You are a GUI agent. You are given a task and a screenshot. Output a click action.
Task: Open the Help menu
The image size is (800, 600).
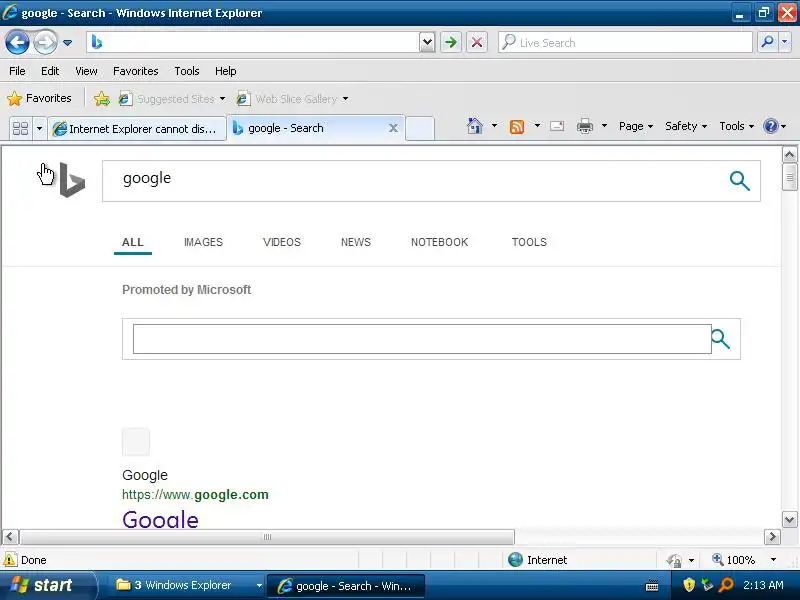coord(226,71)
